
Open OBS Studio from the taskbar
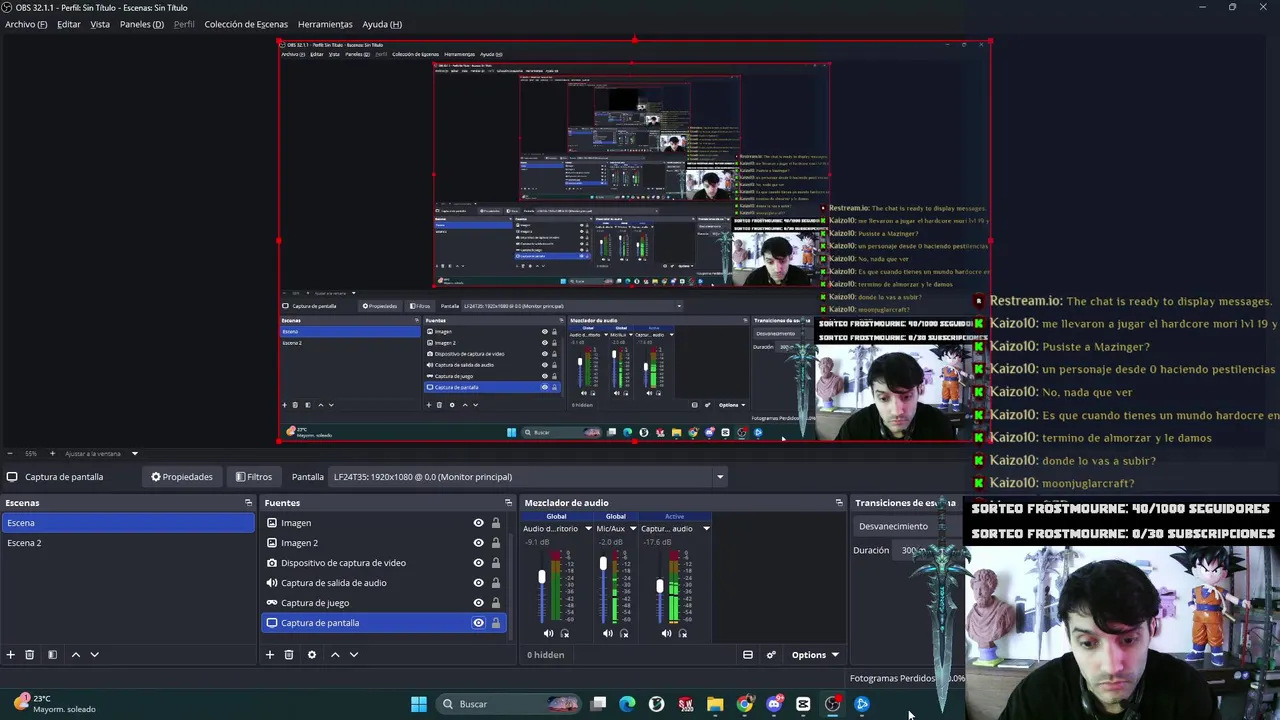832,704
